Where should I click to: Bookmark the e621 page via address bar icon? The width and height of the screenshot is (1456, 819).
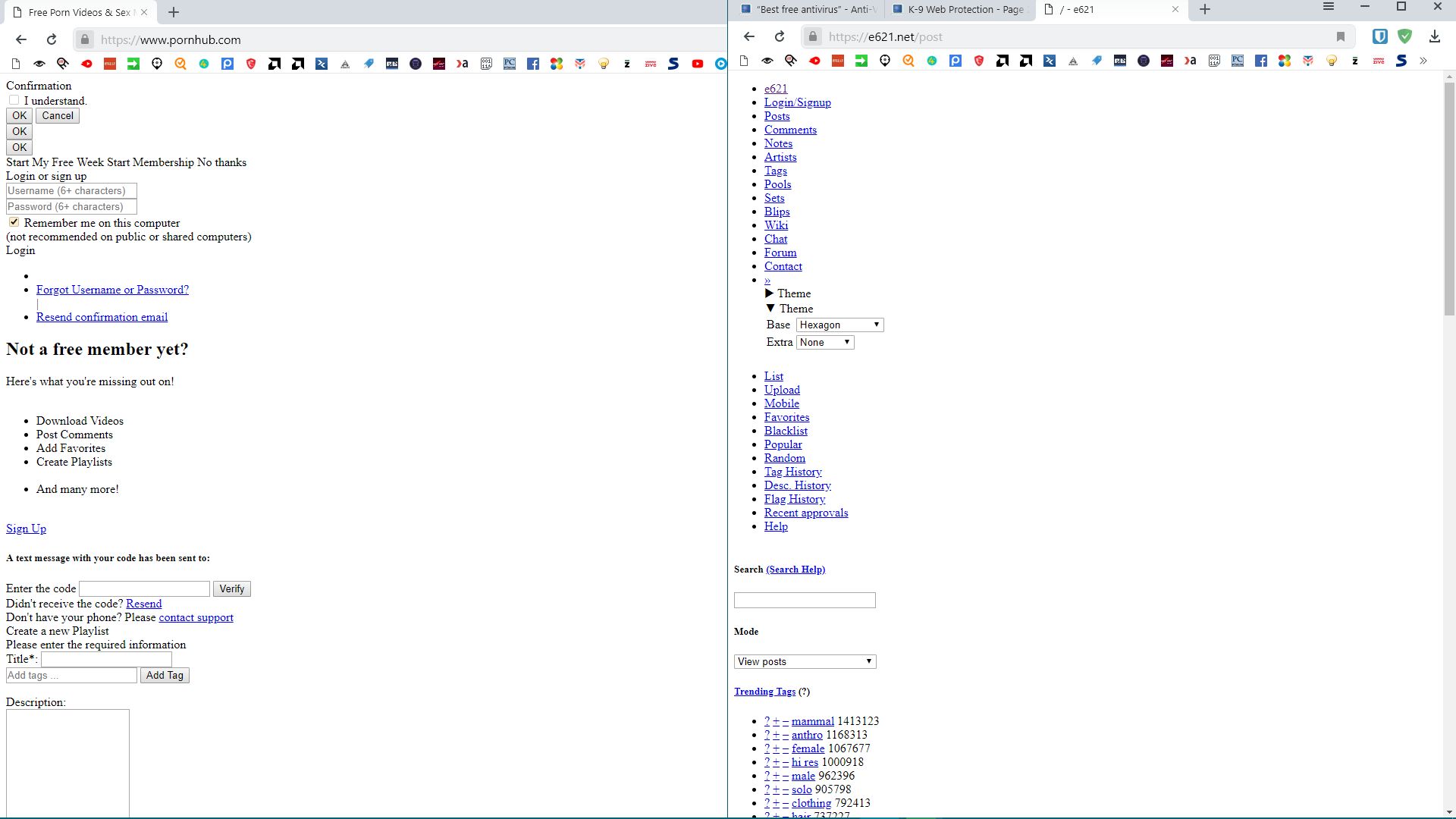tap(1340, 36)
